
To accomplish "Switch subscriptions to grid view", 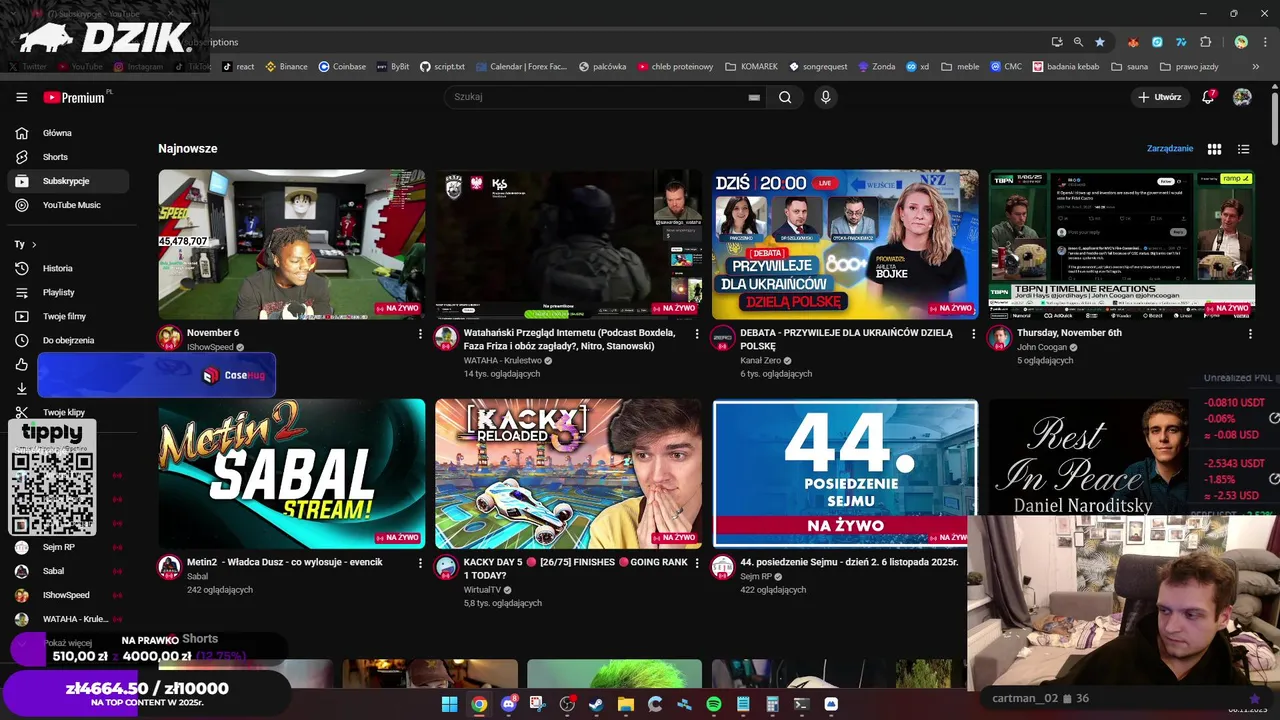I will pos(1214,149).
